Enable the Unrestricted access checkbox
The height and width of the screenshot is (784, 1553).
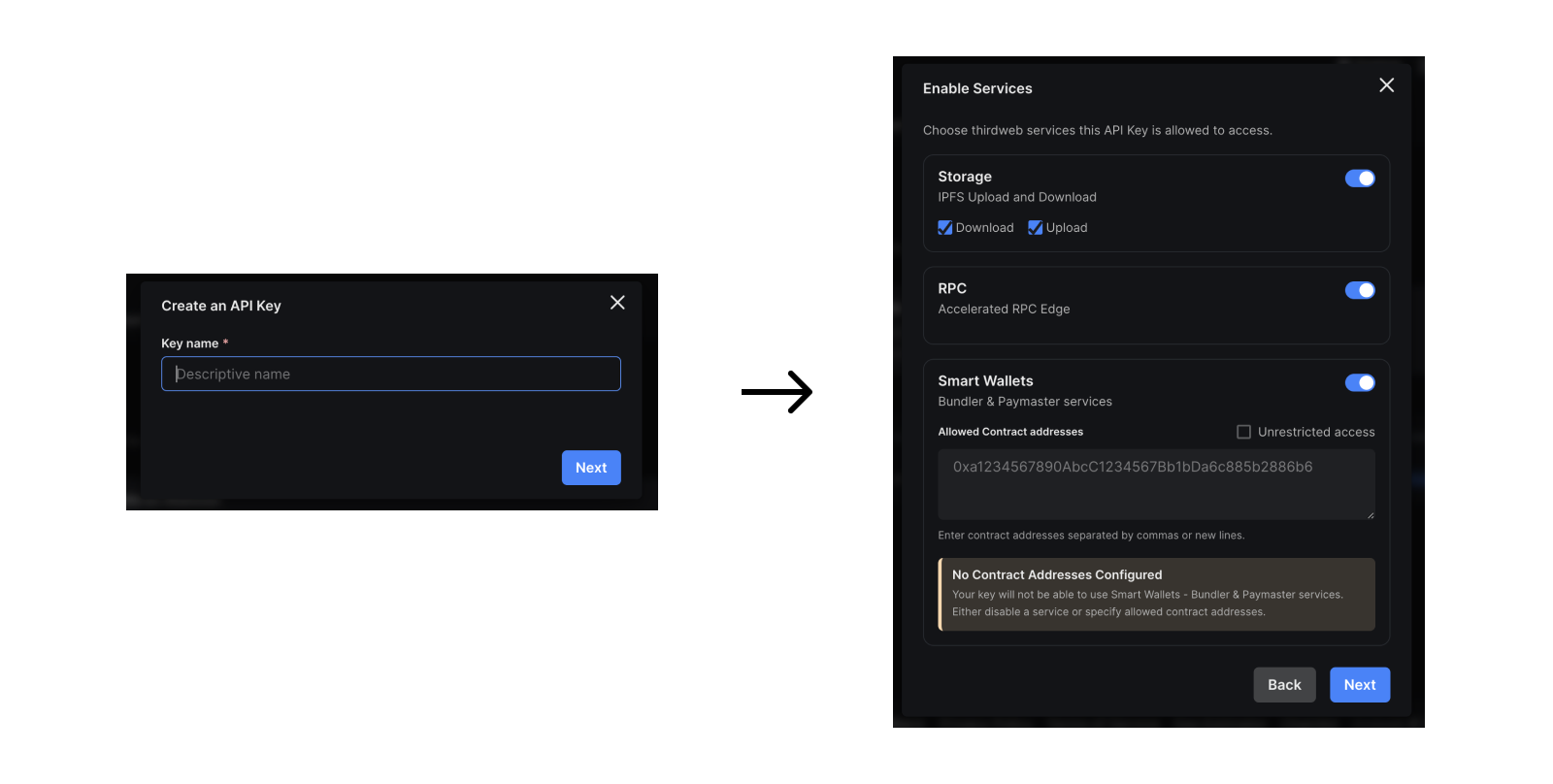1243,432
